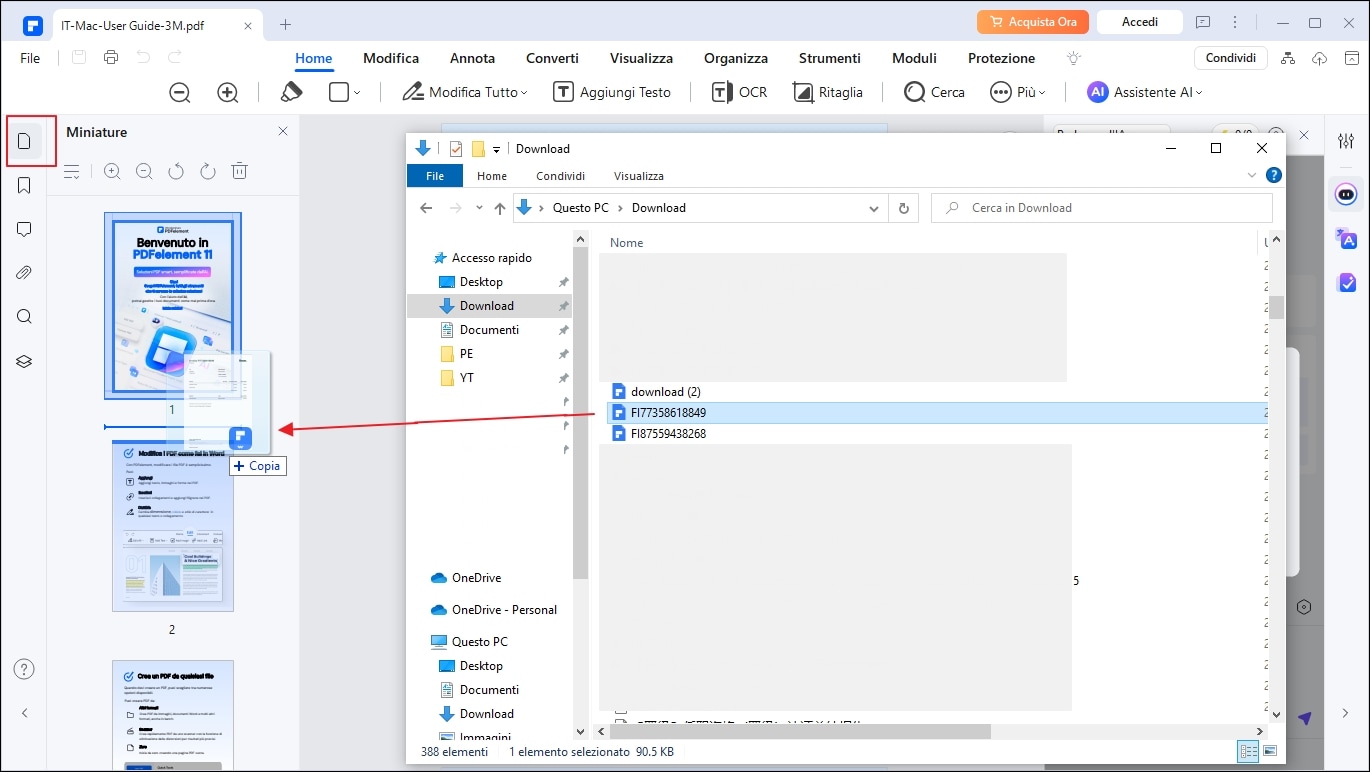Open the comments panel icon
Viewport: 1370px width, 772px height.
point(24,229)
